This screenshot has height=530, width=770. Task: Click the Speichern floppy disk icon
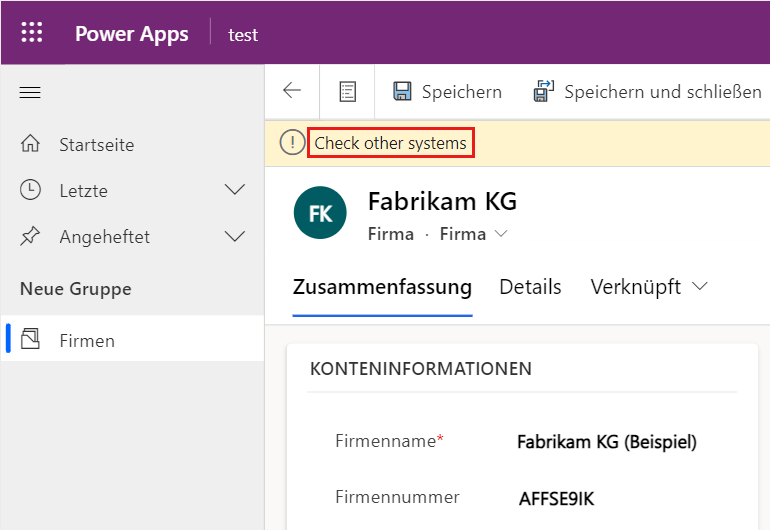click(402, 91)
